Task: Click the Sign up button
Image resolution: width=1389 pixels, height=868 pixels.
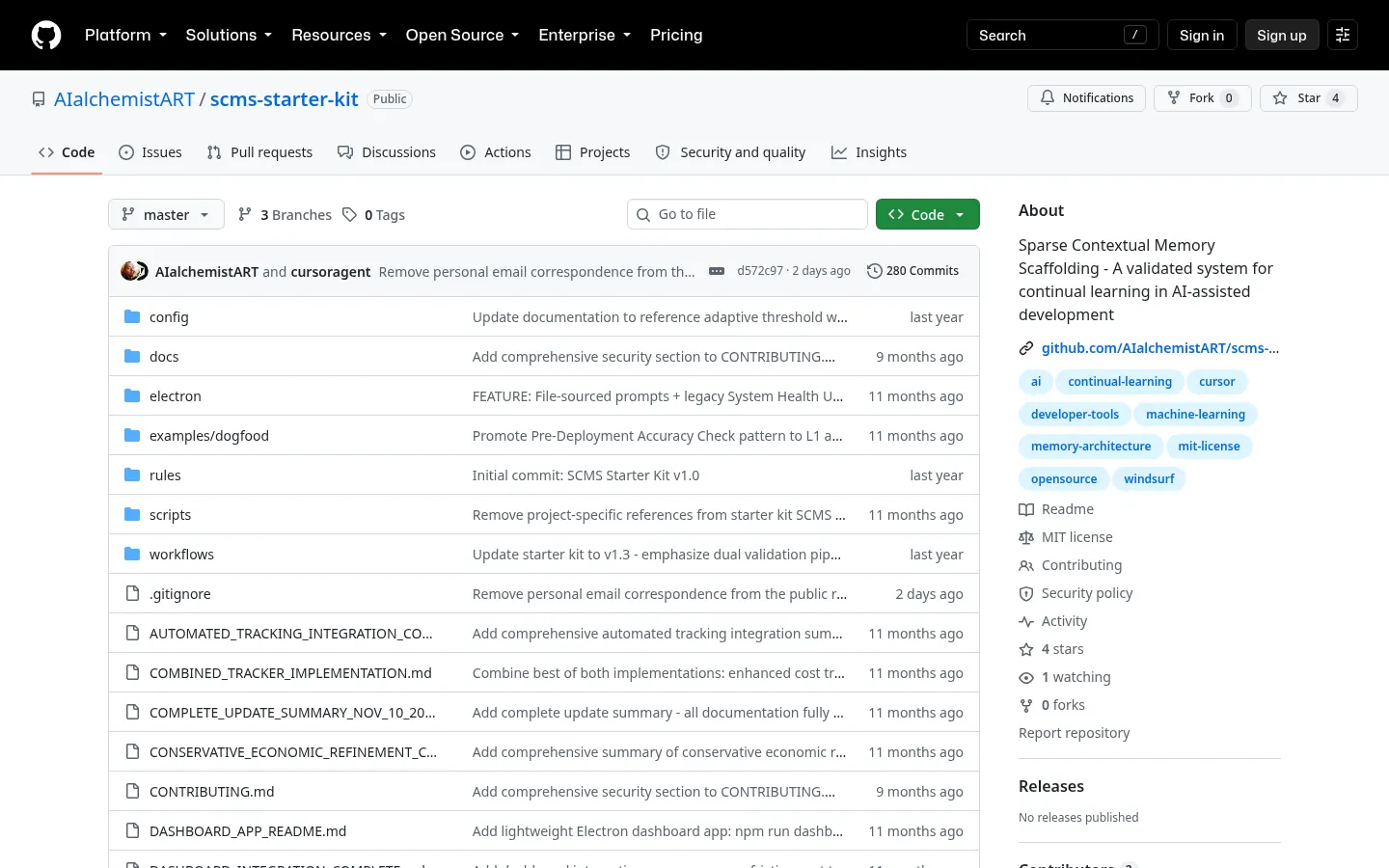Action: pyautogui.click(x=1281, y=35)
